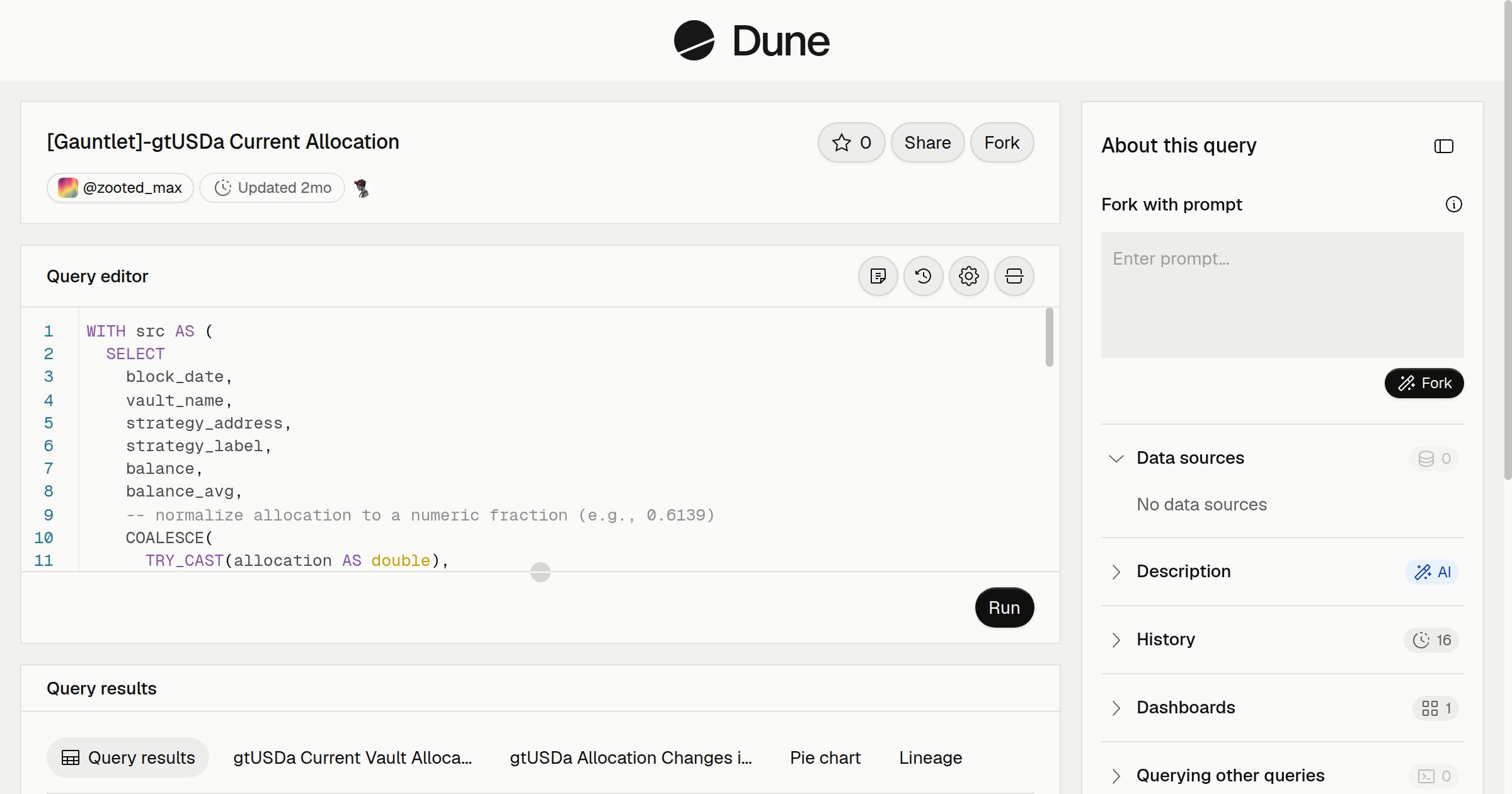This screenshot has width=1512, height=794.
Task: Click line number 10 in editor gutter
Action: click(43, 538)
